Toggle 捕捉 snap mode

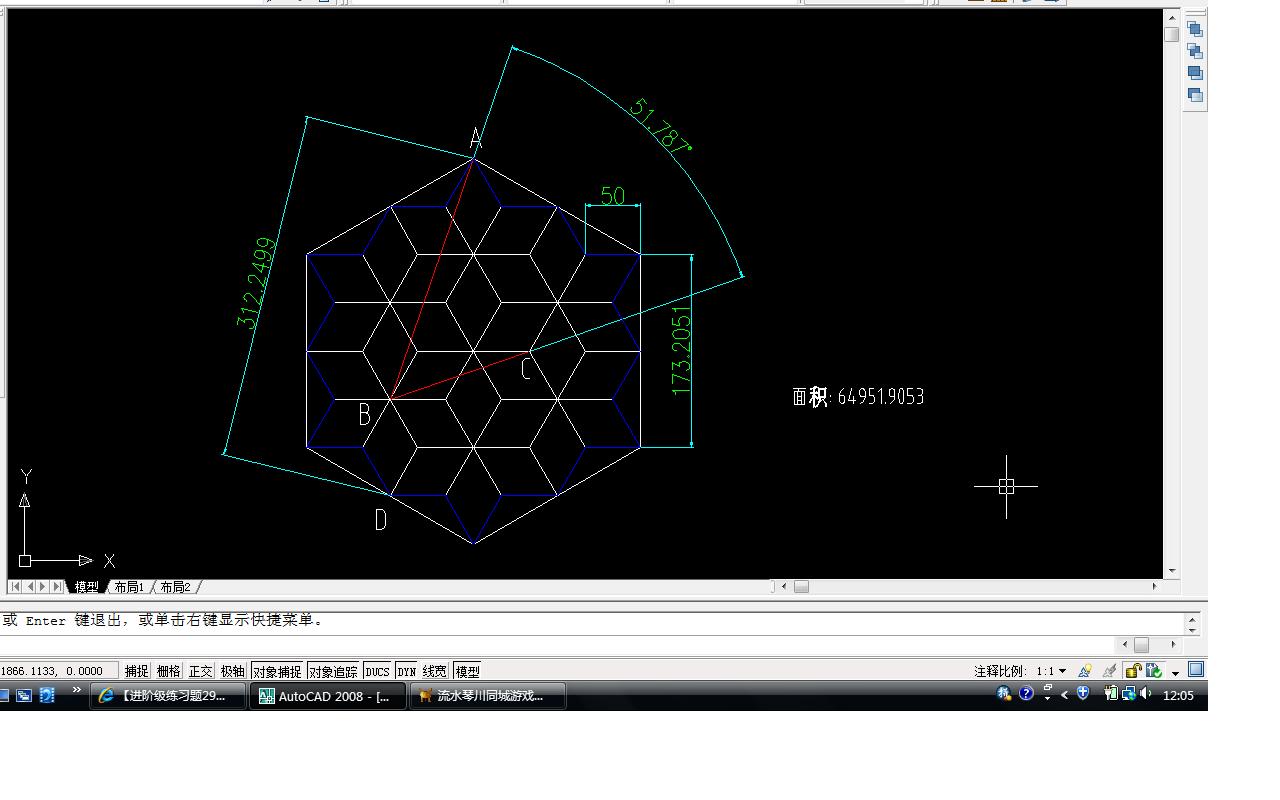pos(136,671)
